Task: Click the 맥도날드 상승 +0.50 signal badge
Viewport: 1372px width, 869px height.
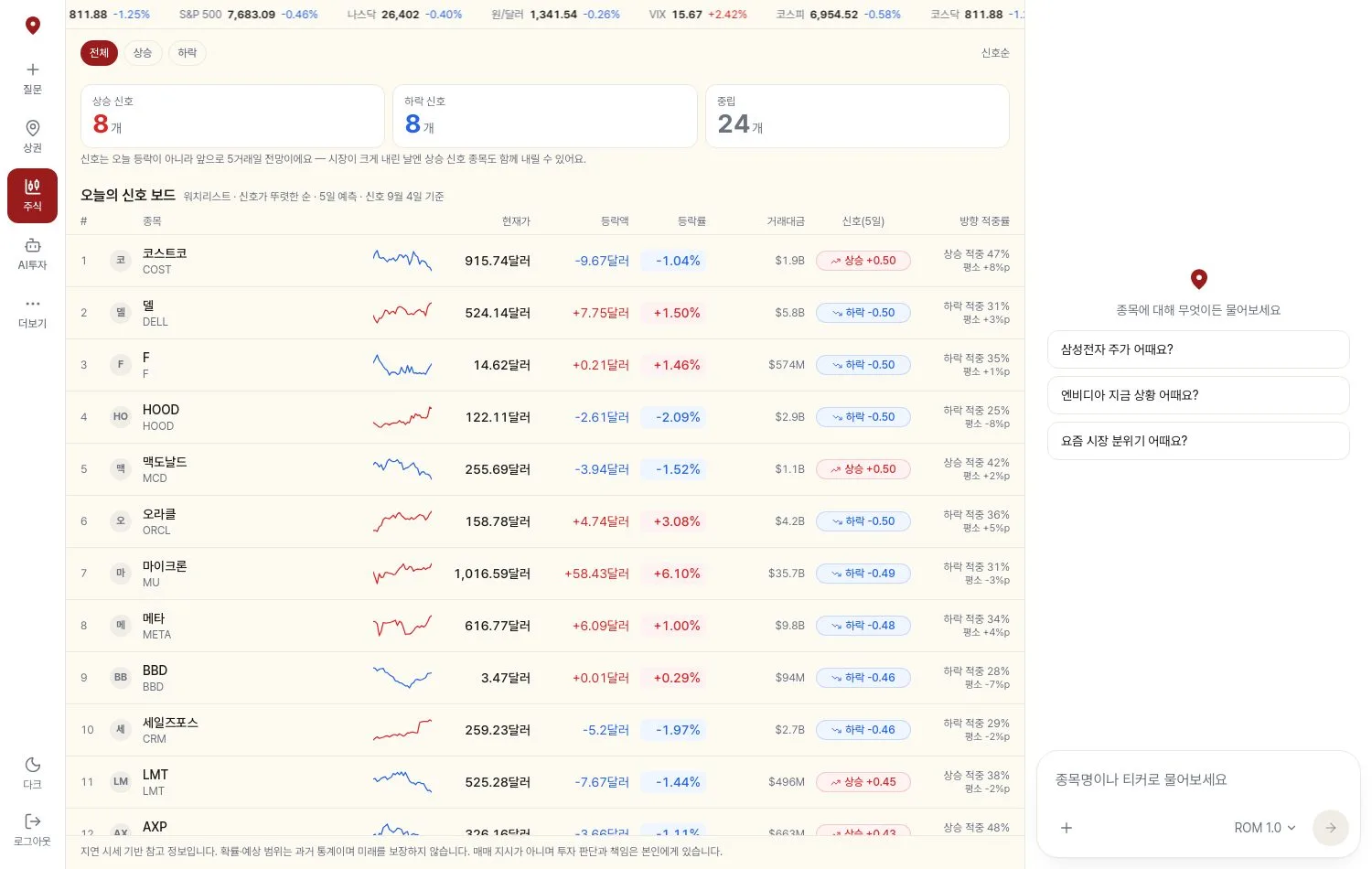Action: 863,469
